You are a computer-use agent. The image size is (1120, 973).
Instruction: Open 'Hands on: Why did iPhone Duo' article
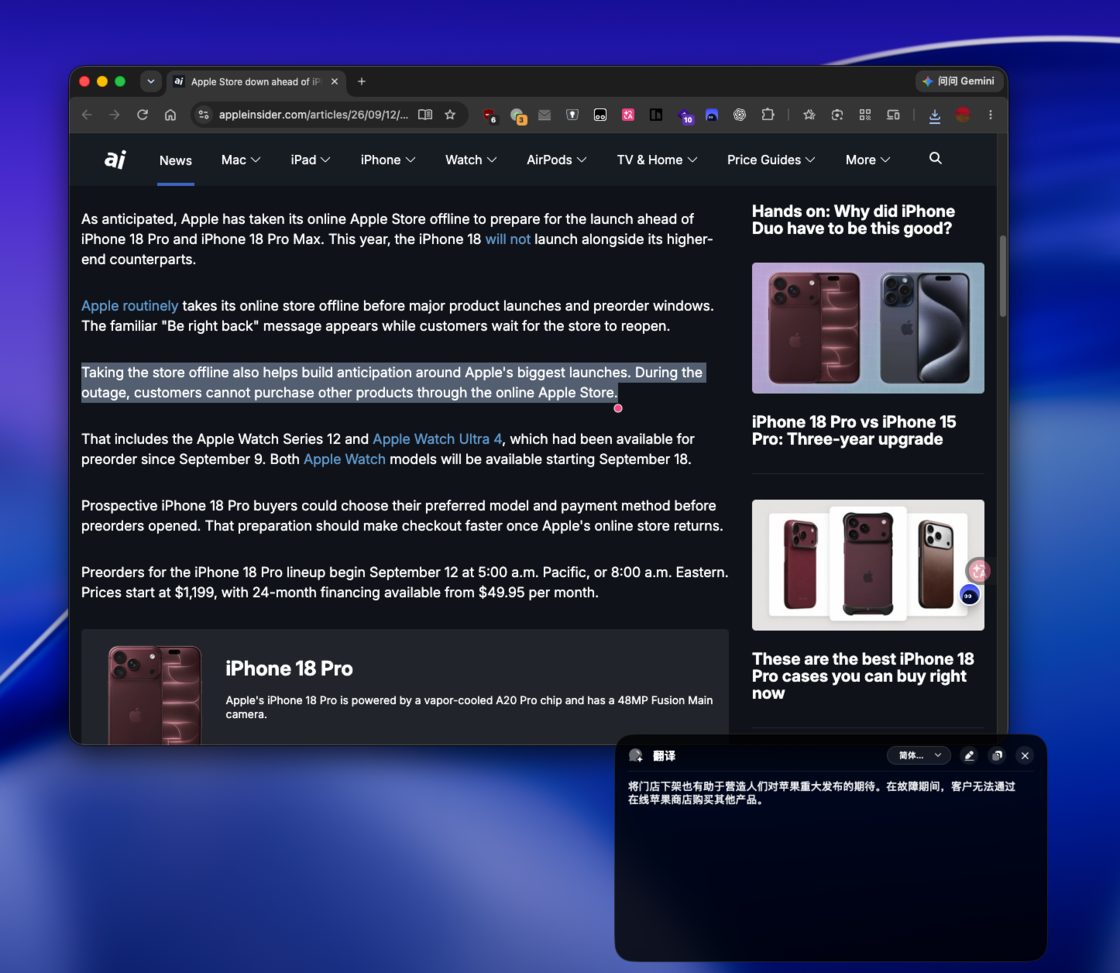tap(853, 220)
